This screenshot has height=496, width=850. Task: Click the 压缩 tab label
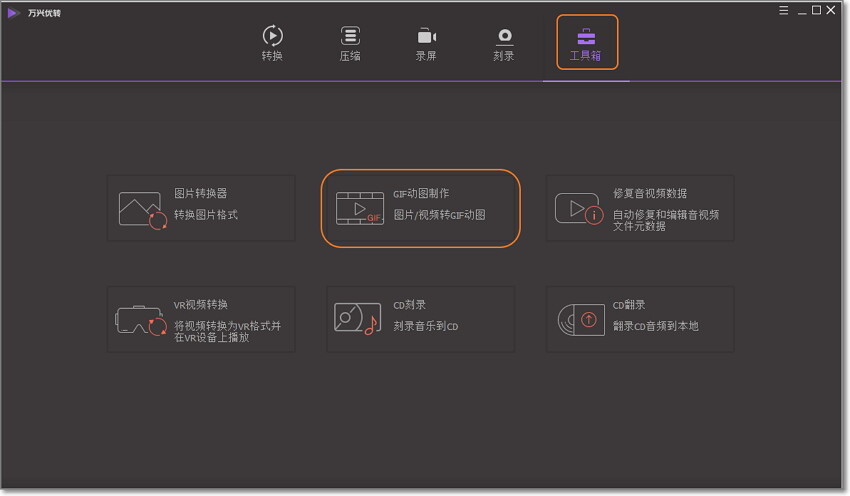[350, 56]
